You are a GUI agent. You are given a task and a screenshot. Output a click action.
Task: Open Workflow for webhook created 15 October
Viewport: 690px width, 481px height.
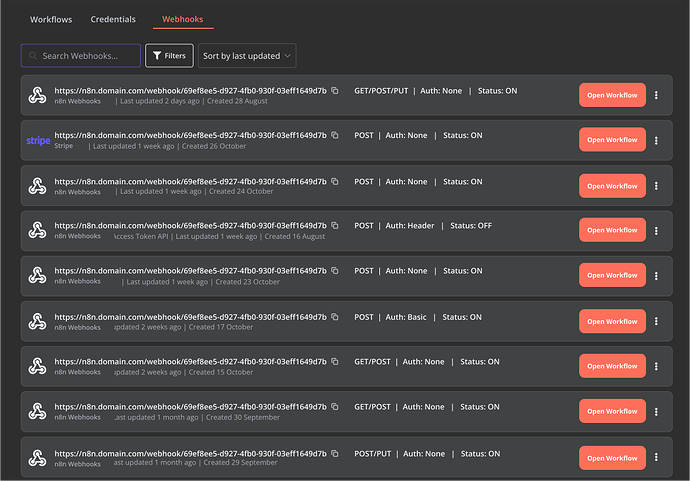click(612, 366)
